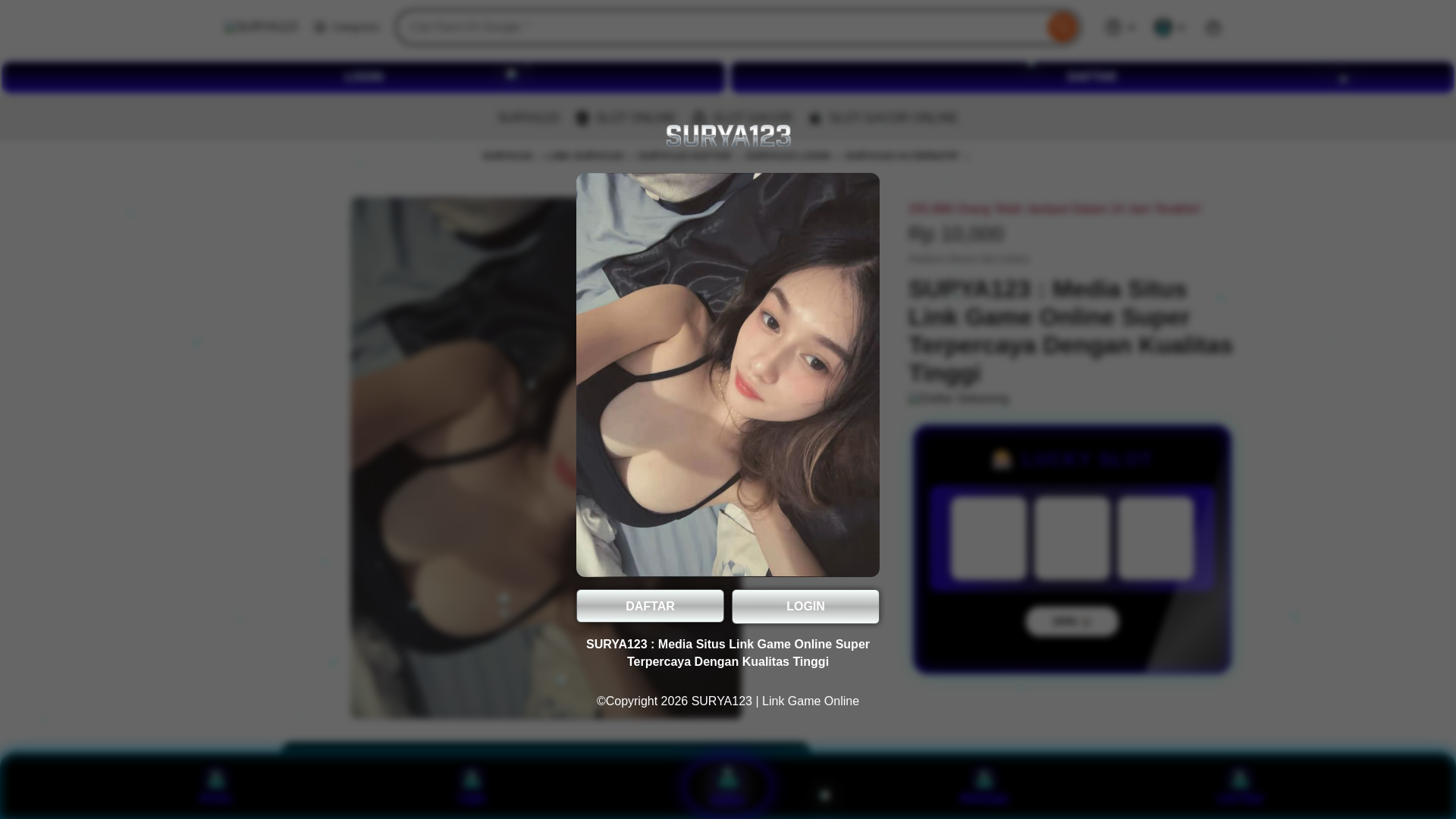Image resolution: width=1456 pixels, height=819 pixels.
Task: Click the search input field in header
Action: point(720,27)
